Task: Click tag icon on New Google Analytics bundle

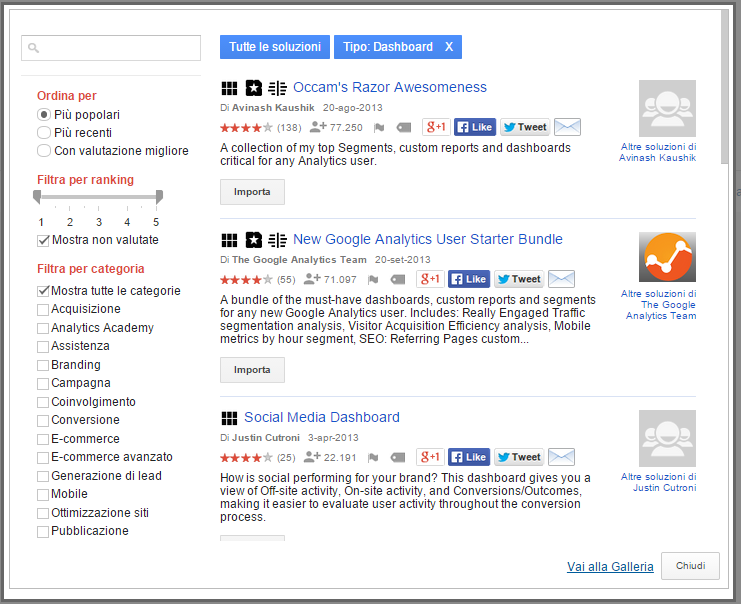Action: click(398, 280)
